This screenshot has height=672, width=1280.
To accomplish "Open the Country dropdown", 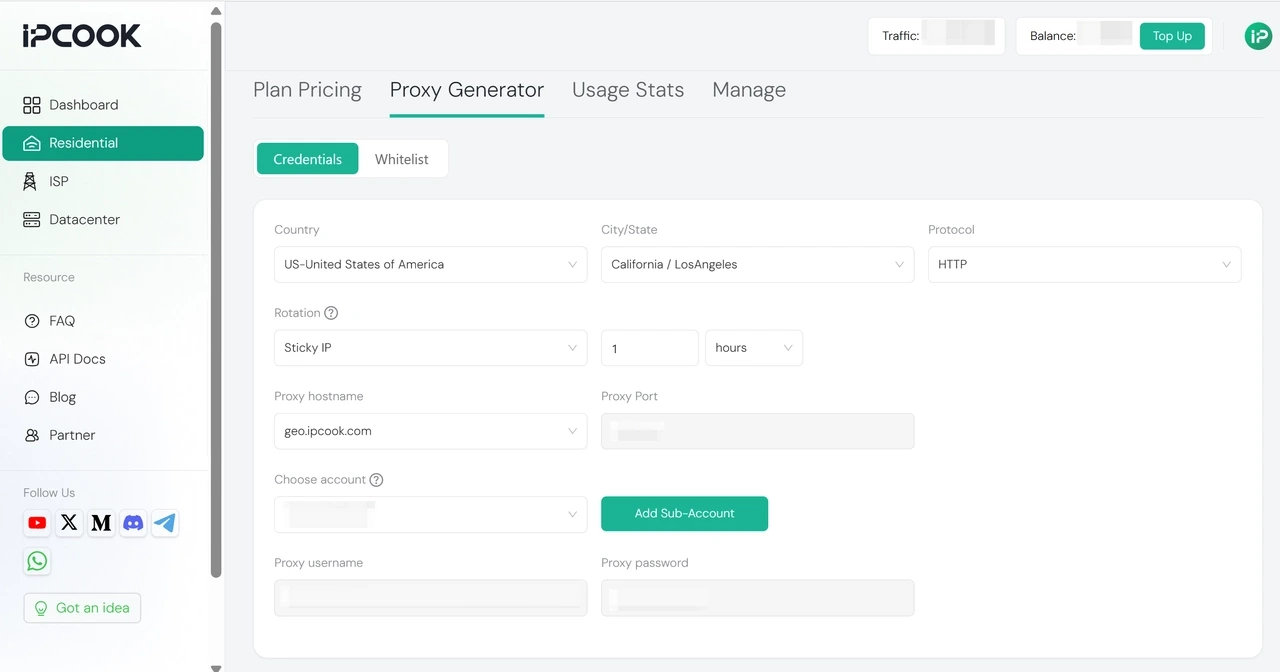I will point(431,265).
